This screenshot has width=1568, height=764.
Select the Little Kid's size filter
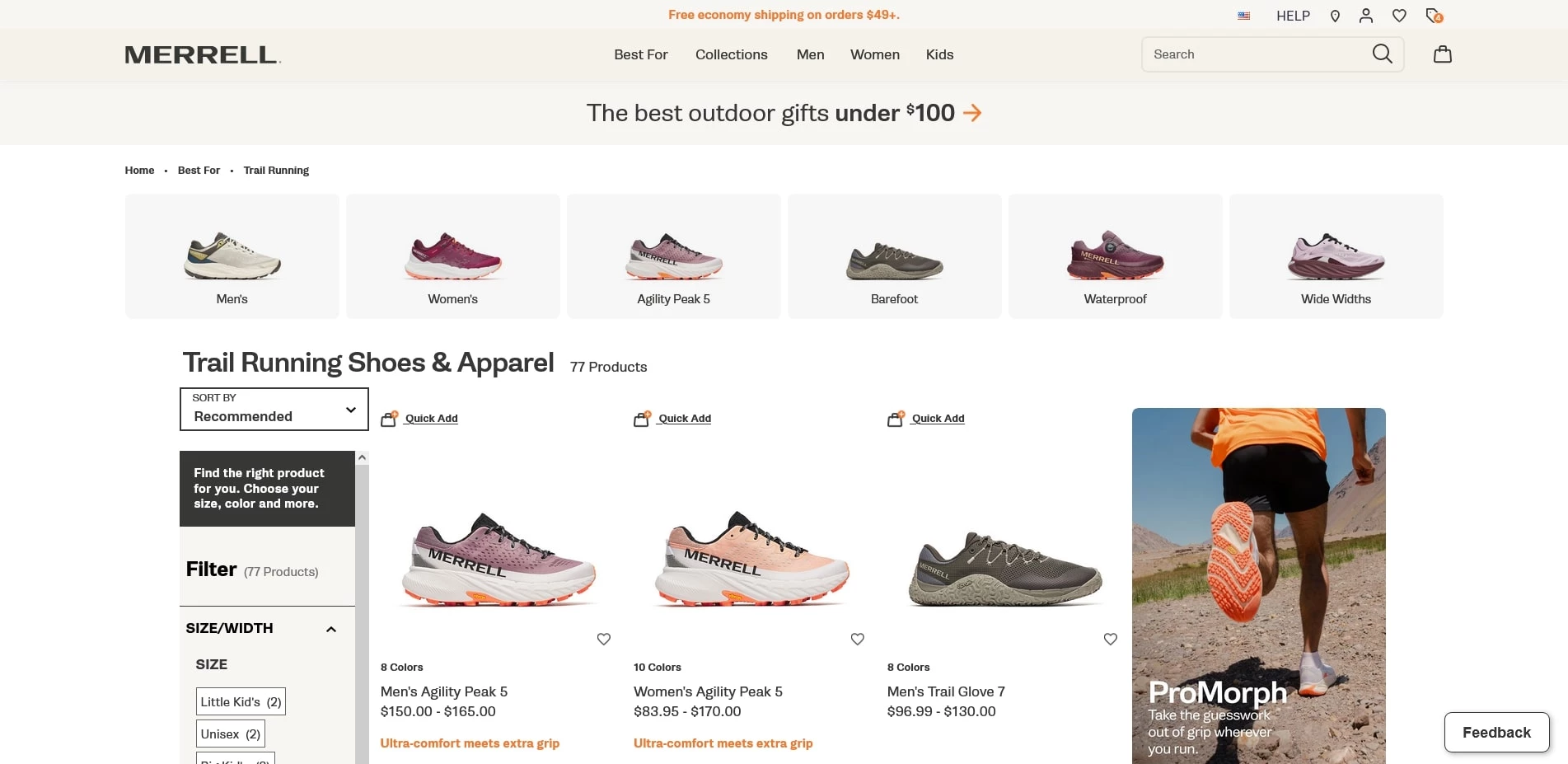pyautogui.click(x=240, y=701)
